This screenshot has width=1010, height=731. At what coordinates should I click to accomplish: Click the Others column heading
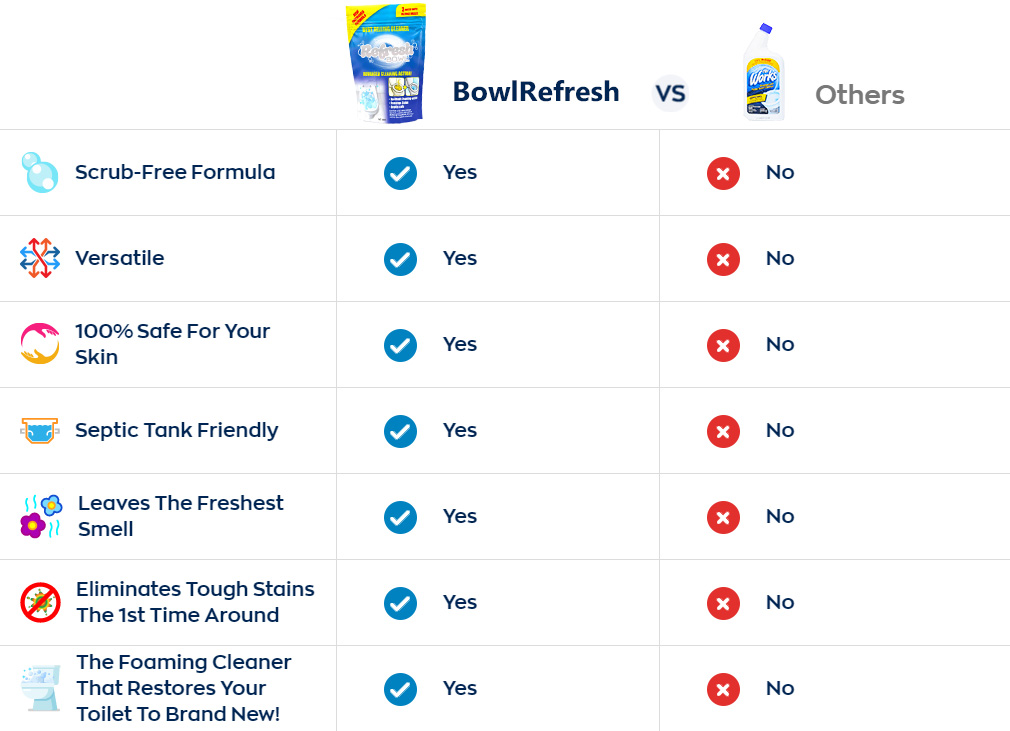click(860, 95)
